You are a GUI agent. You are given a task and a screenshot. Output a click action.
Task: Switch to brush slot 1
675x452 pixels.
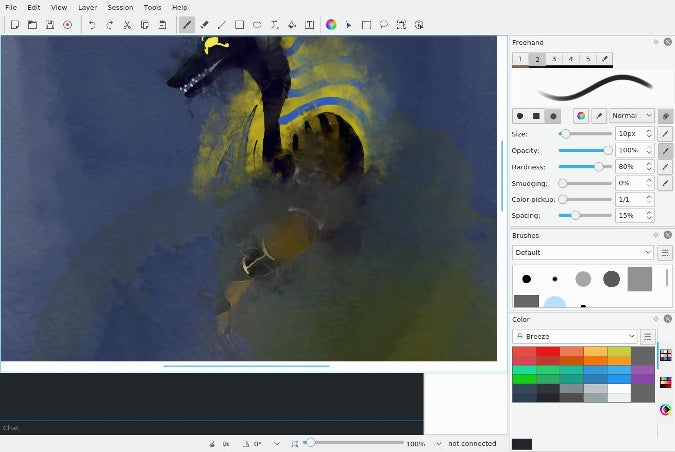(520, 59)
